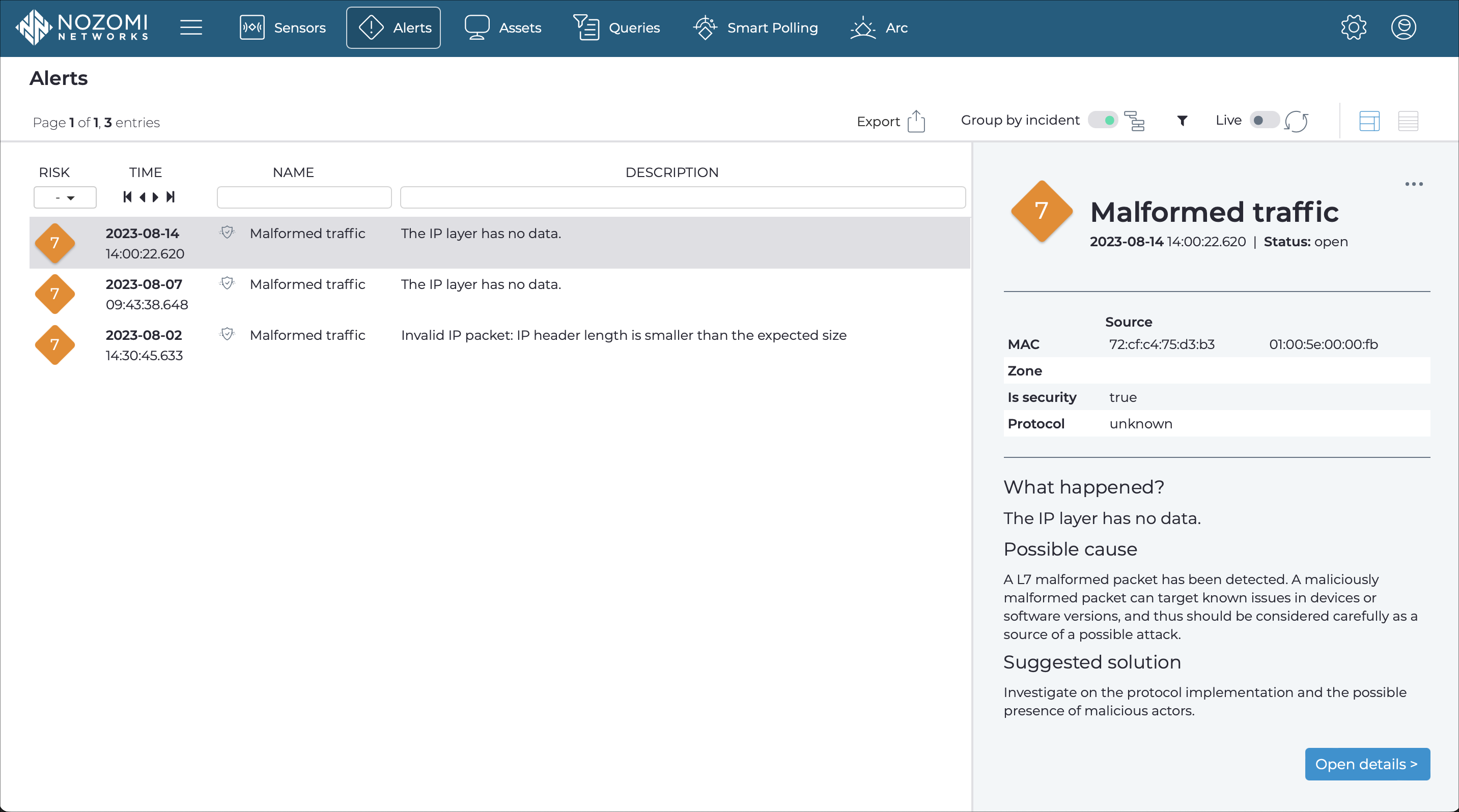Image resolution: width=1459 pixels, height=812 pixels.
Task: Click shield icon on 2023-08-02 alert
Action: pos(227,334)
